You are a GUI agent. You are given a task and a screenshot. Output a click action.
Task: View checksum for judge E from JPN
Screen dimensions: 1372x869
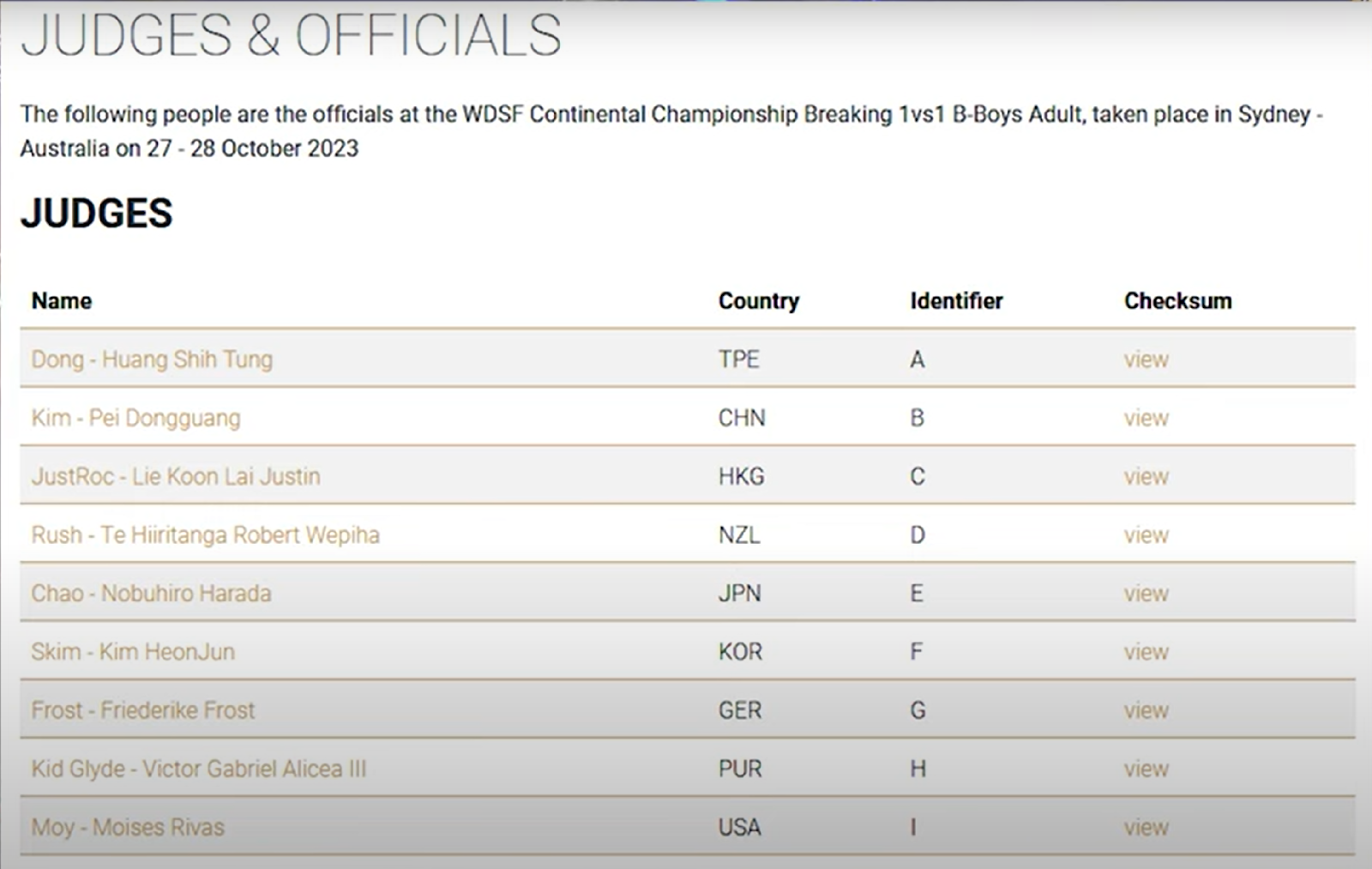[1146, 593]
